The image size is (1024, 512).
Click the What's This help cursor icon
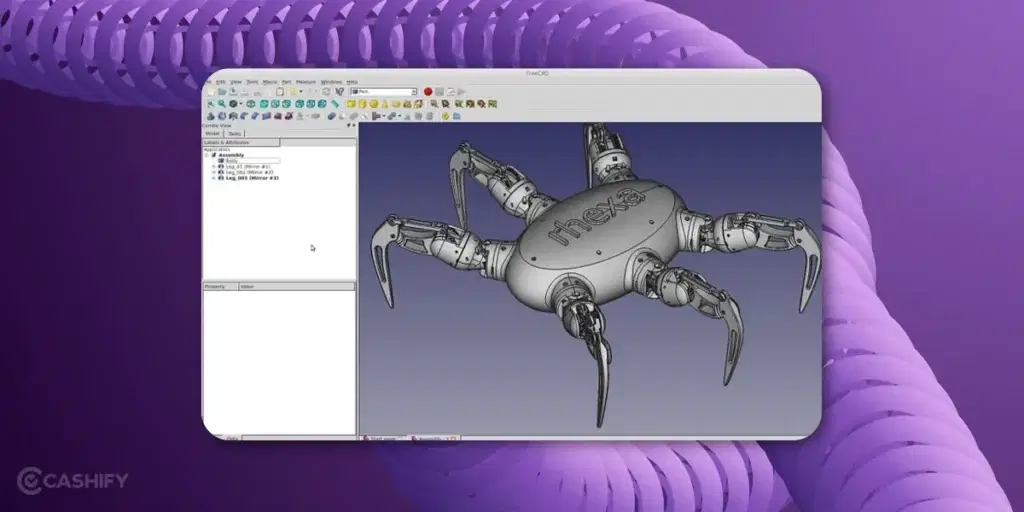pos(340,91)
